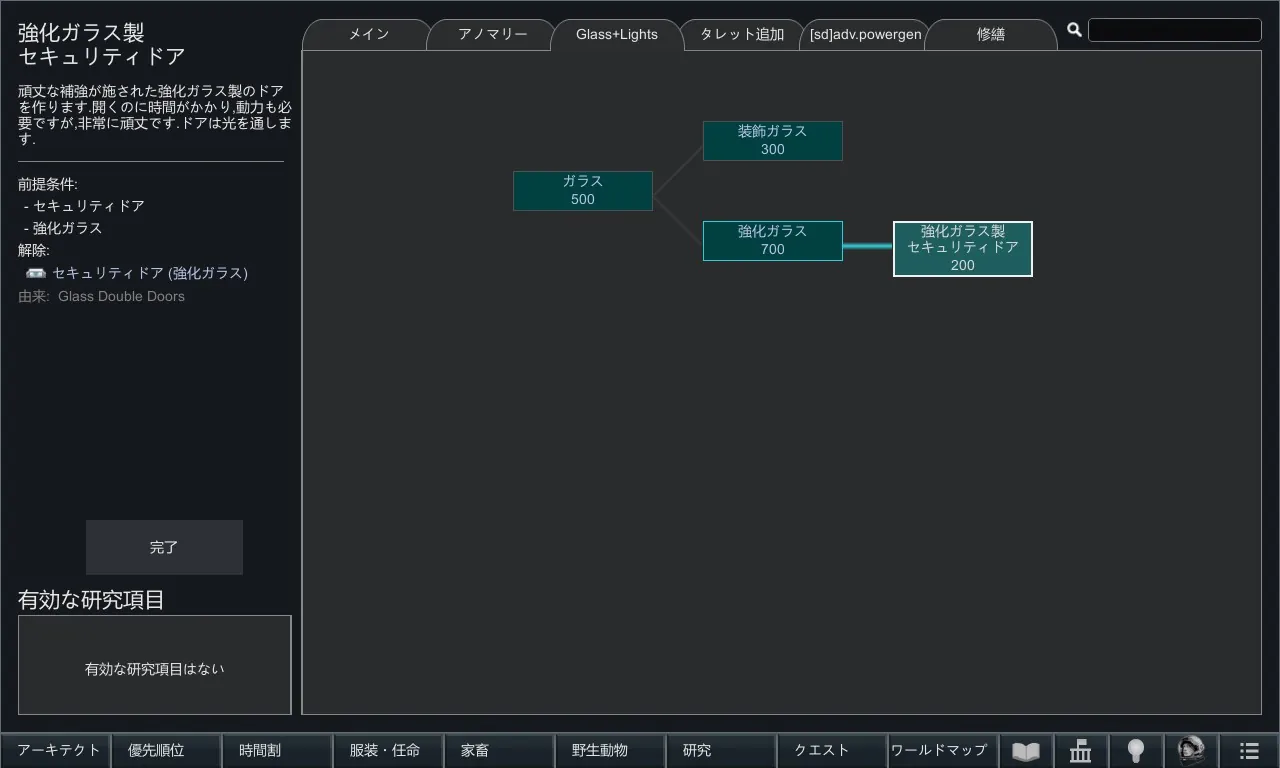The height and width of the screenshot is (768, 1280).
Task: Select the タレット追加 tab
Action: (x=741, y=35)
